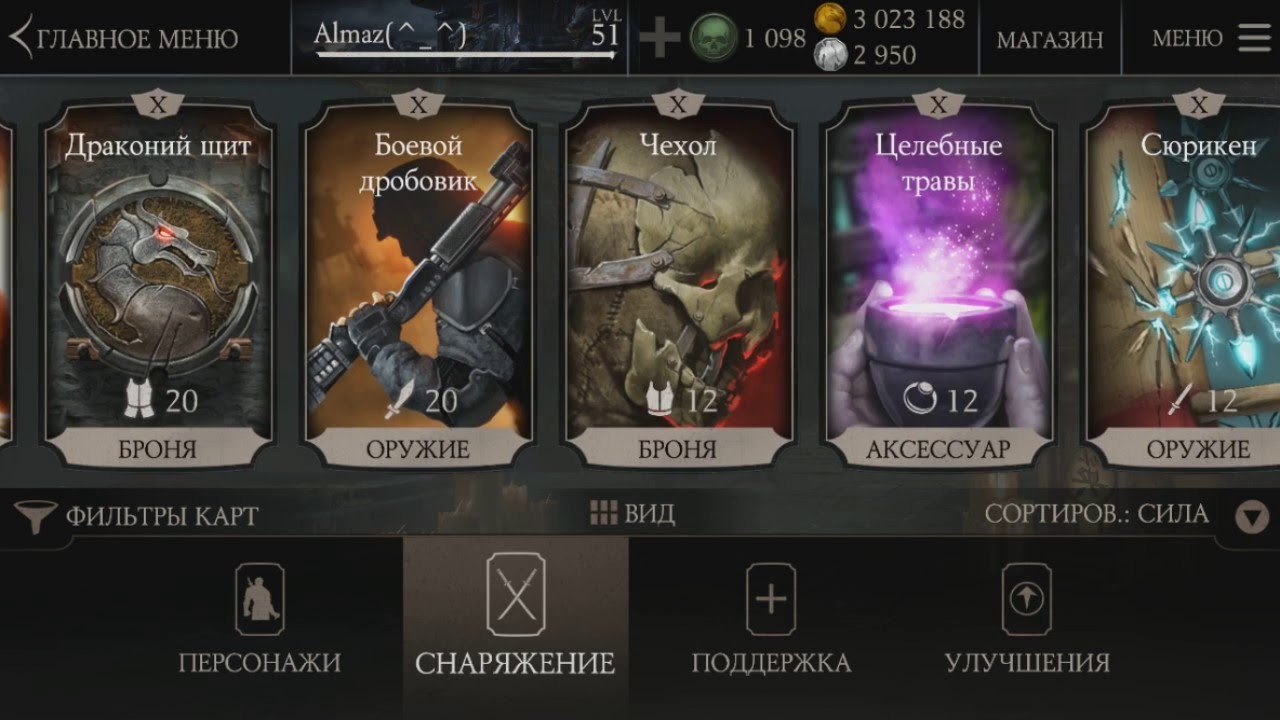Select the Сюрикен weapon card
1280x720 pixels.
[1183, 285]
